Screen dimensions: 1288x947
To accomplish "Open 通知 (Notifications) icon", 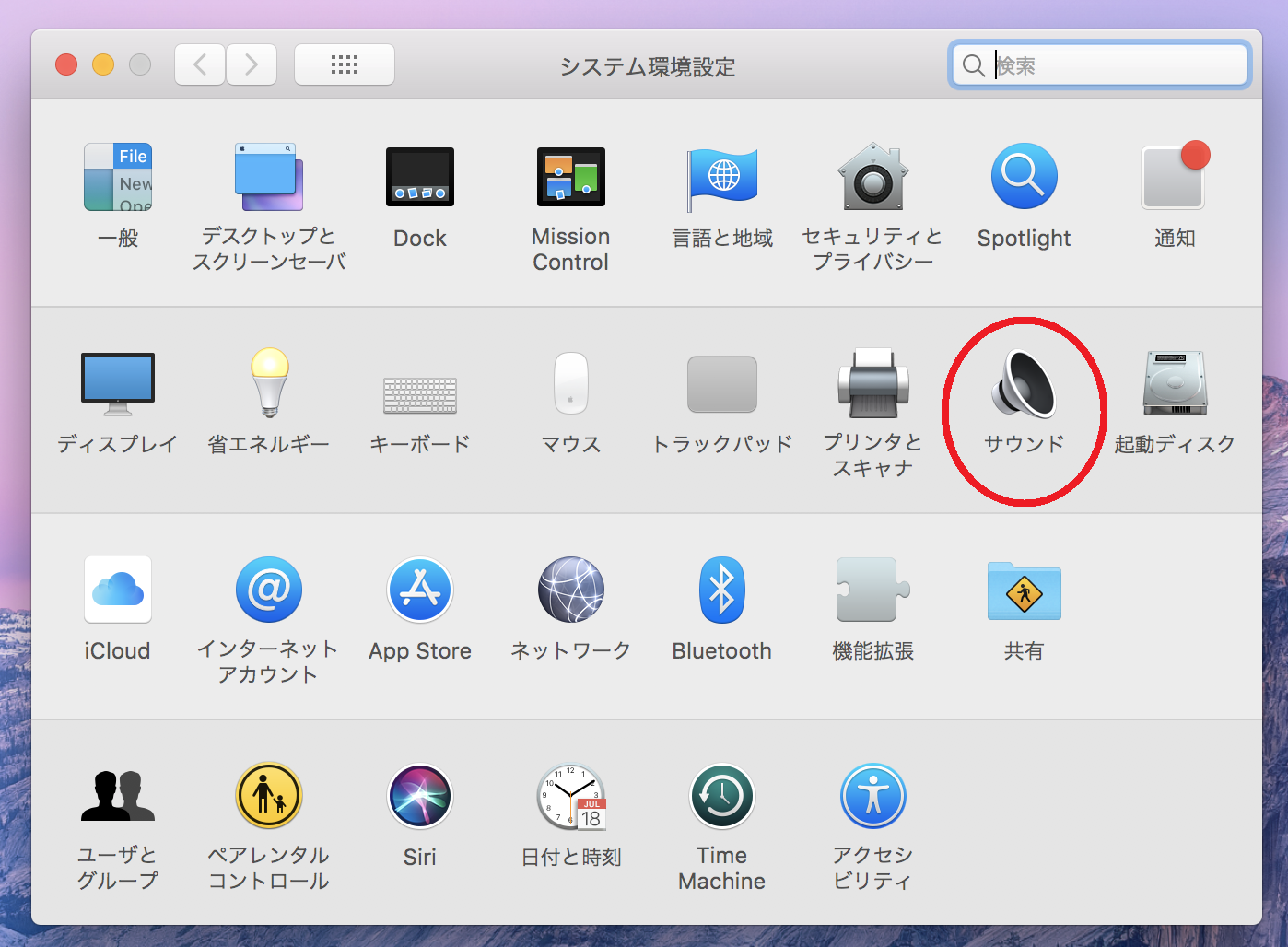I will click(x=1176, y=175).
